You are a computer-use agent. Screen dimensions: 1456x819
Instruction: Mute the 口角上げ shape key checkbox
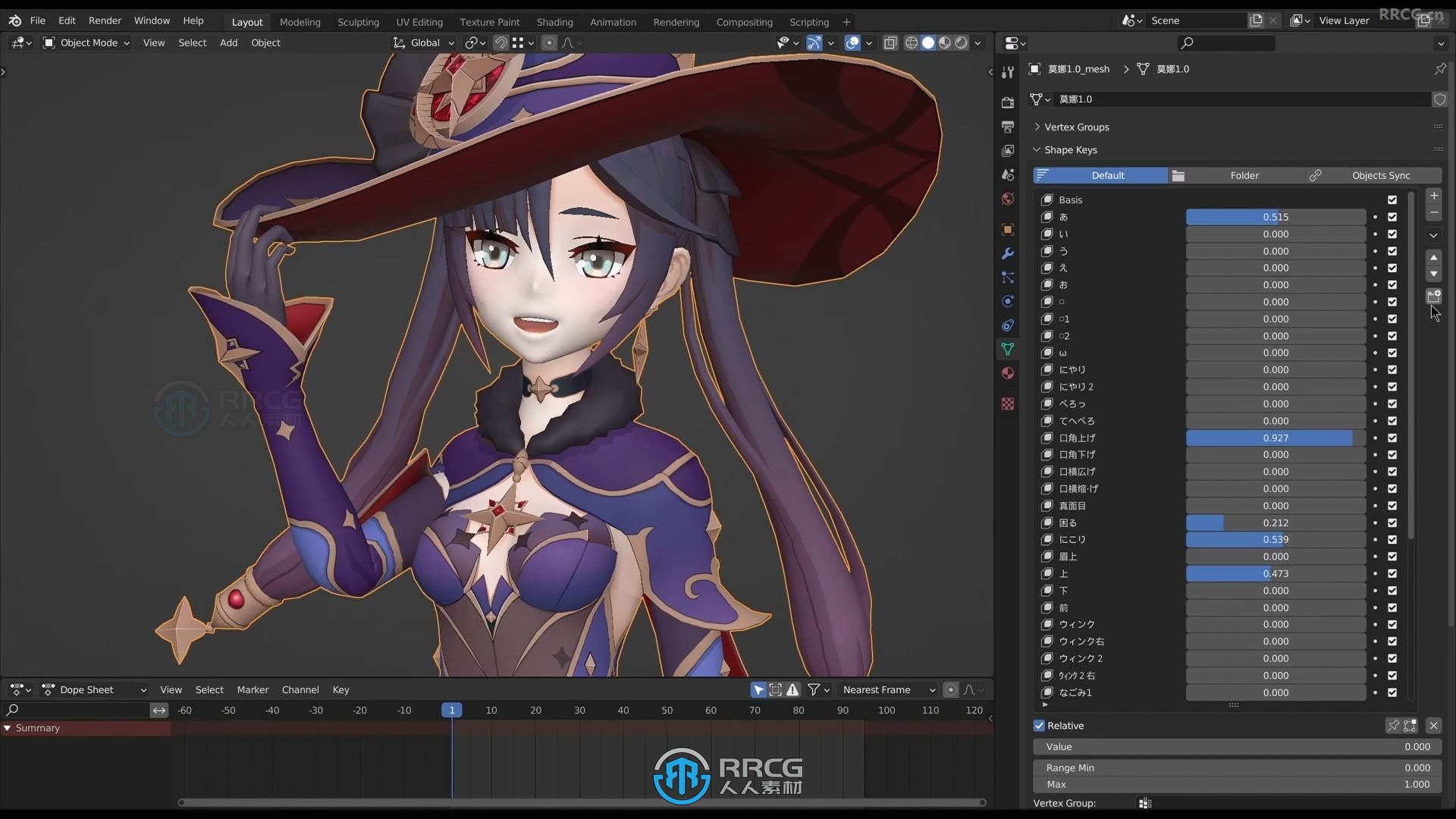[1392, 438]
